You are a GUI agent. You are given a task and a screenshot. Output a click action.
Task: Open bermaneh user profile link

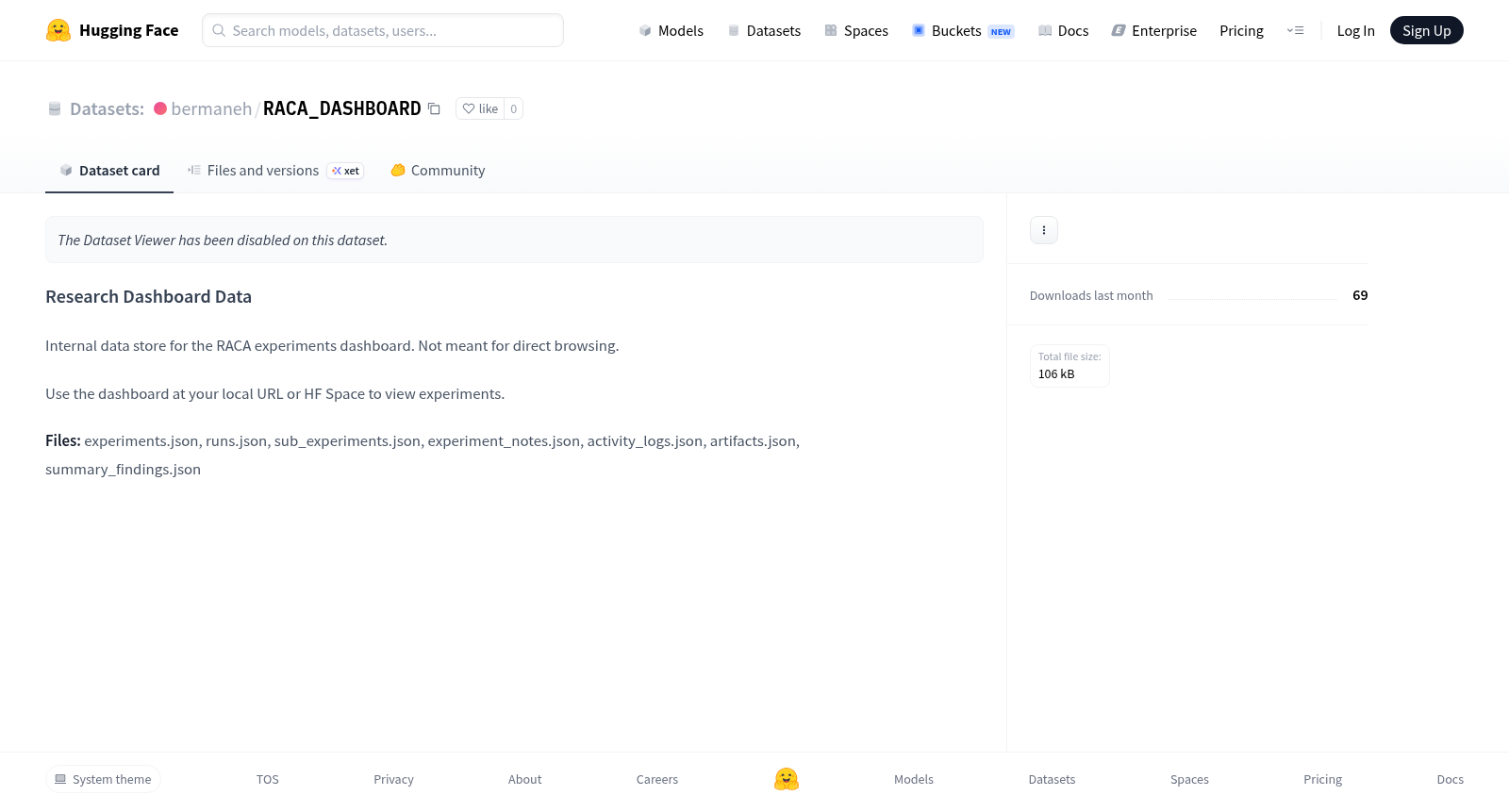point(211,108)
